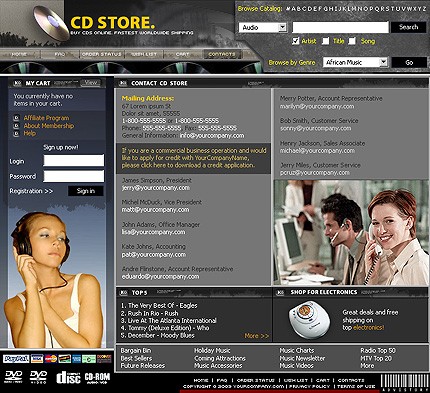This screenshot has width=430, height=393.
Task: Click the Privacy Policy footer link
Action: 309,386
